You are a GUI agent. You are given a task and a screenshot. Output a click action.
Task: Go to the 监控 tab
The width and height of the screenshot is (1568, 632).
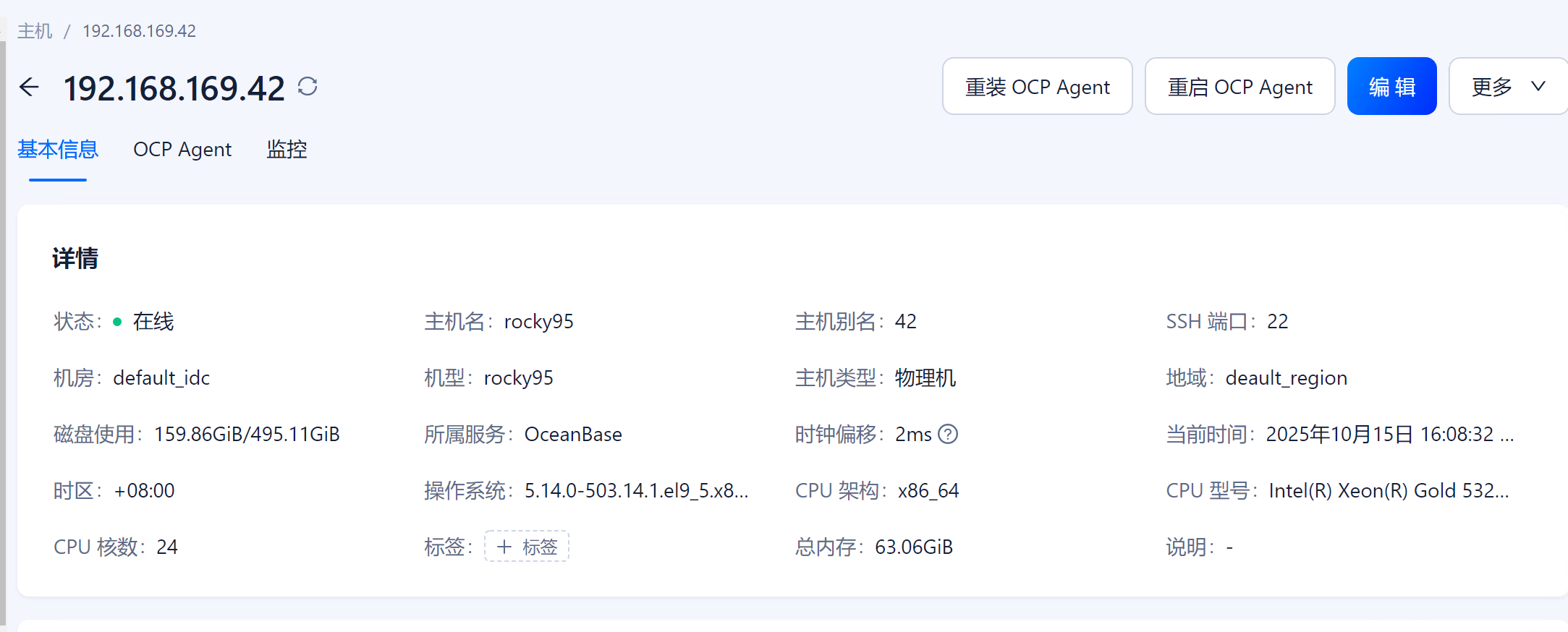(287, 150)
